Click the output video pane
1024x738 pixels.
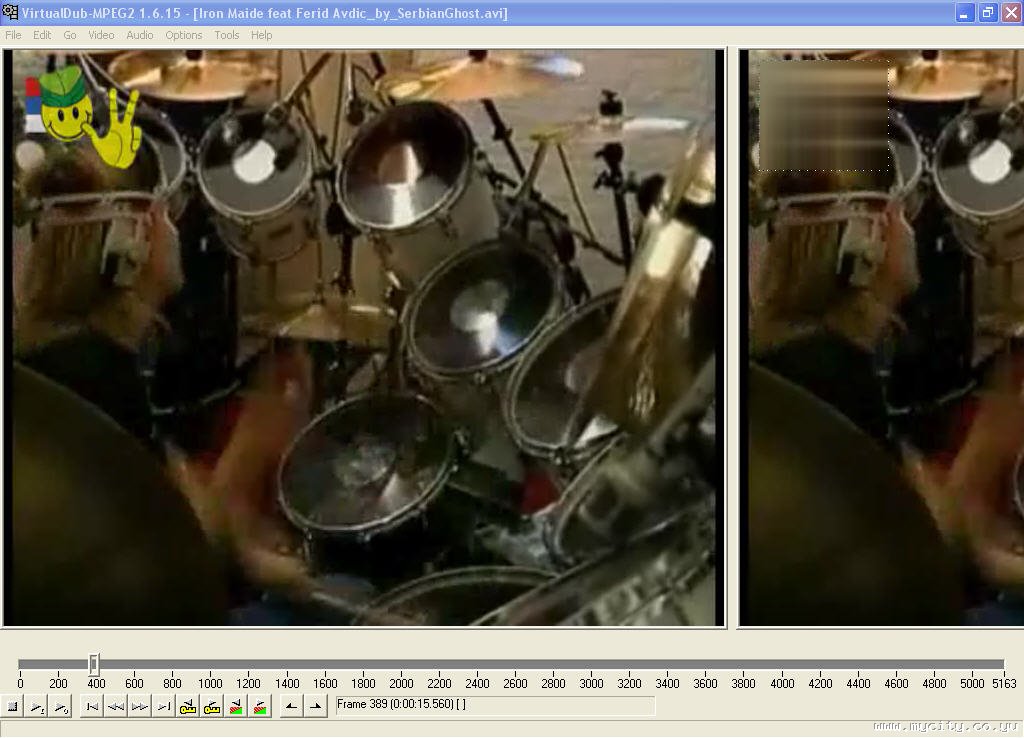pyautogui.click(x=881, y=338)
